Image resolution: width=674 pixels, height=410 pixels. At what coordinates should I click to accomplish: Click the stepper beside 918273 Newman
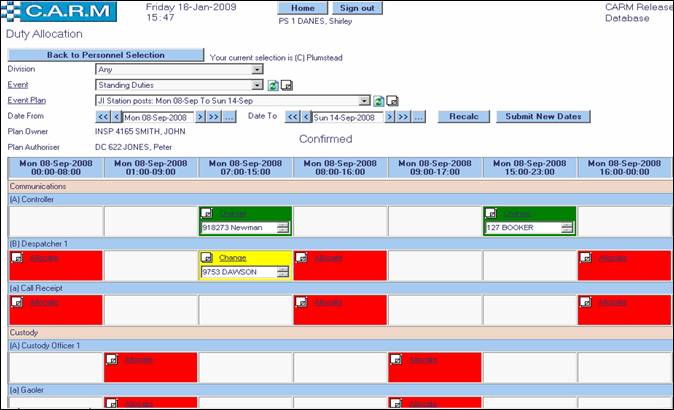click(x=283, y=228)
